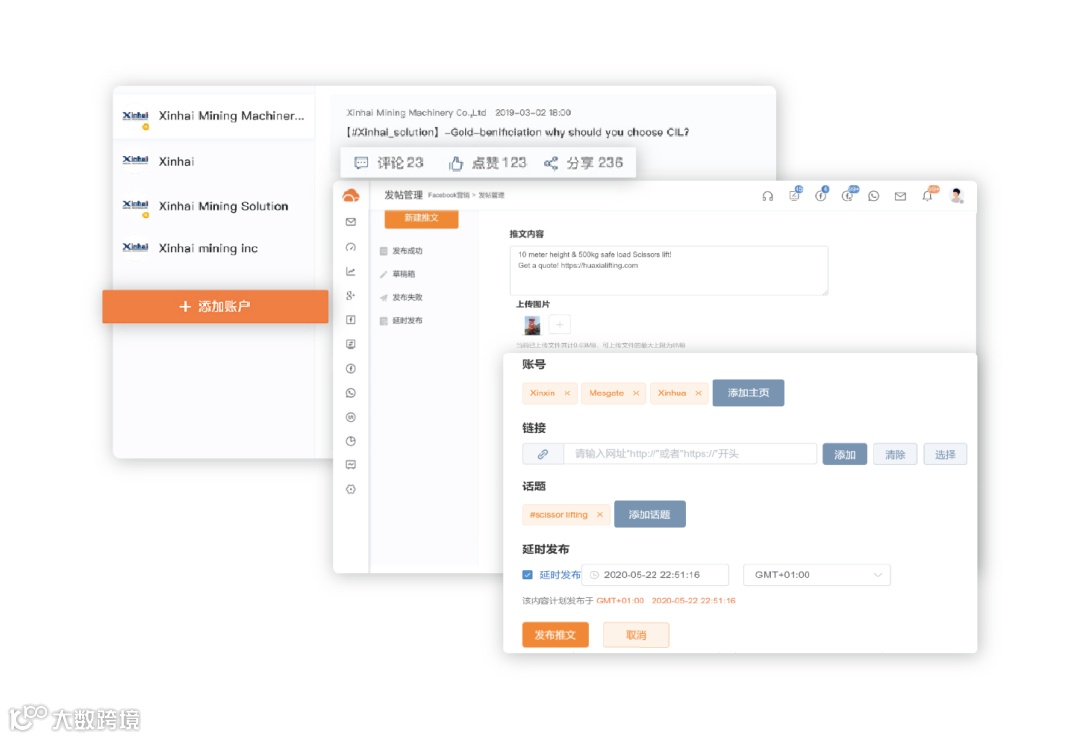Click the top bar Facebook icon with small badge
This screenshot has height=739, width=1080.
coord(821,195)
